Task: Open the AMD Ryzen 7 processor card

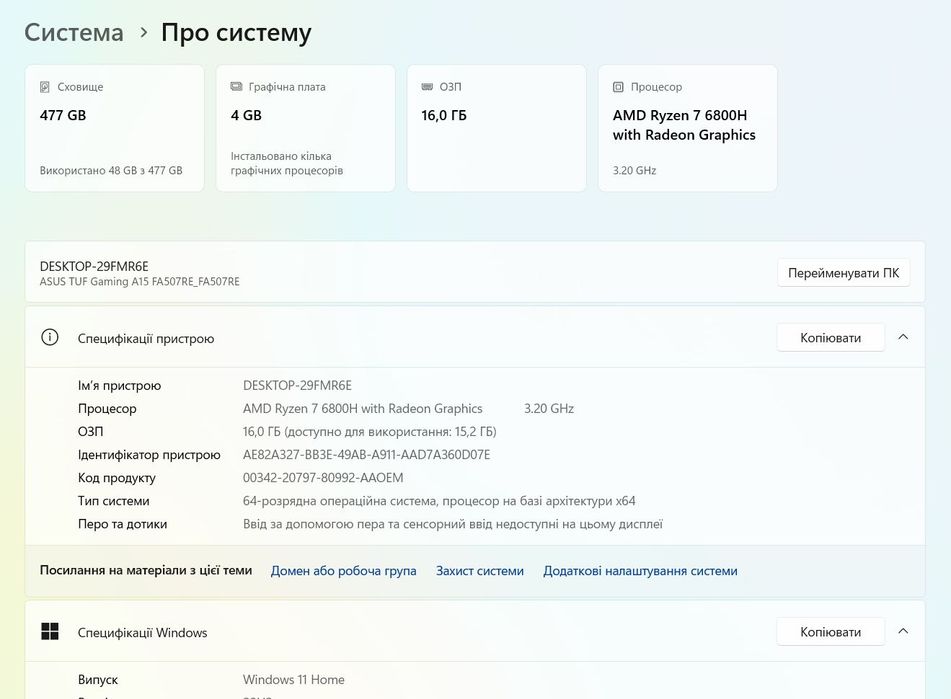Action: point(687,128)
